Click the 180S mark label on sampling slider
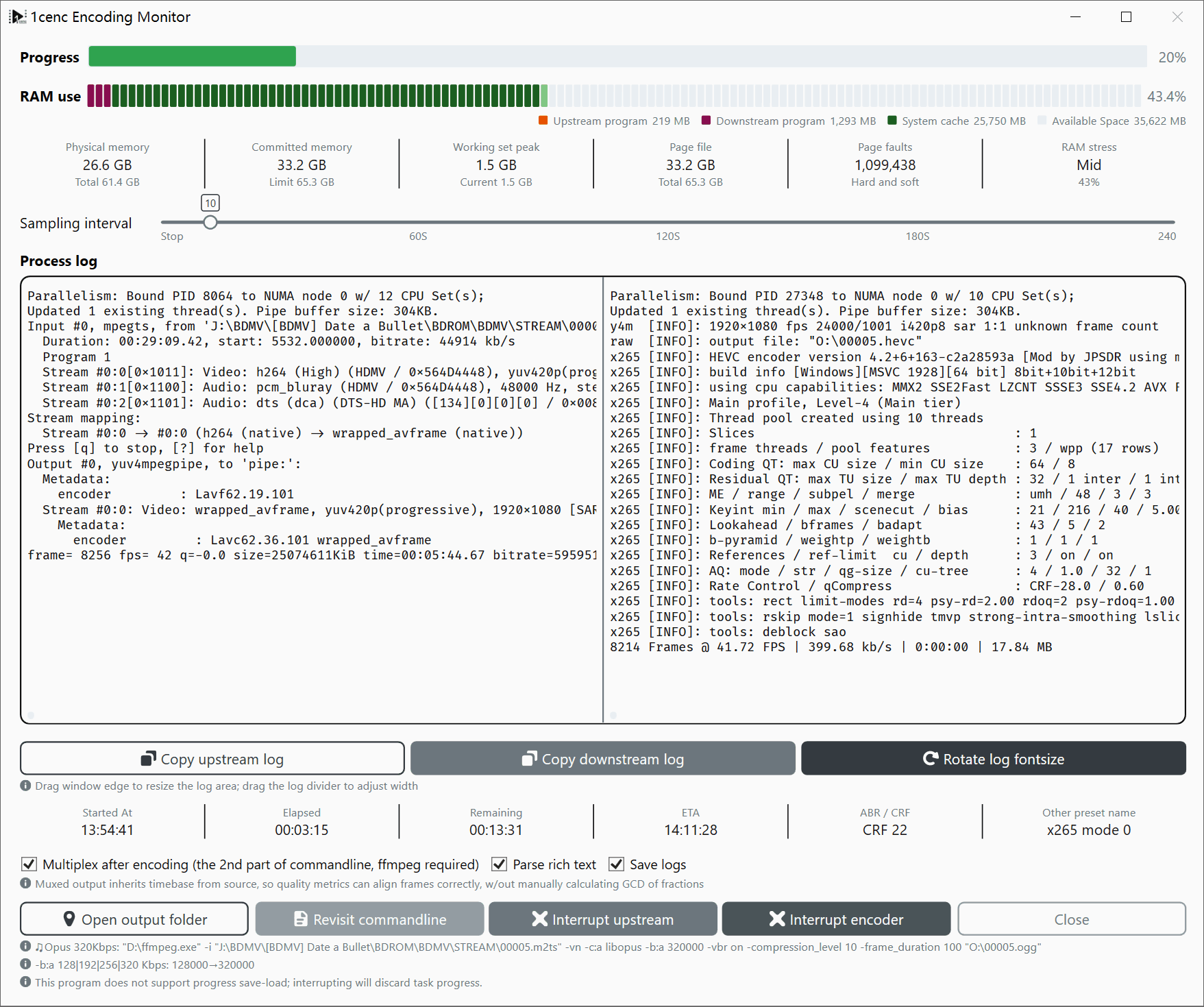Viewport: 1204px width, 1007px height. pyautogui.click(x=918, y=236)
